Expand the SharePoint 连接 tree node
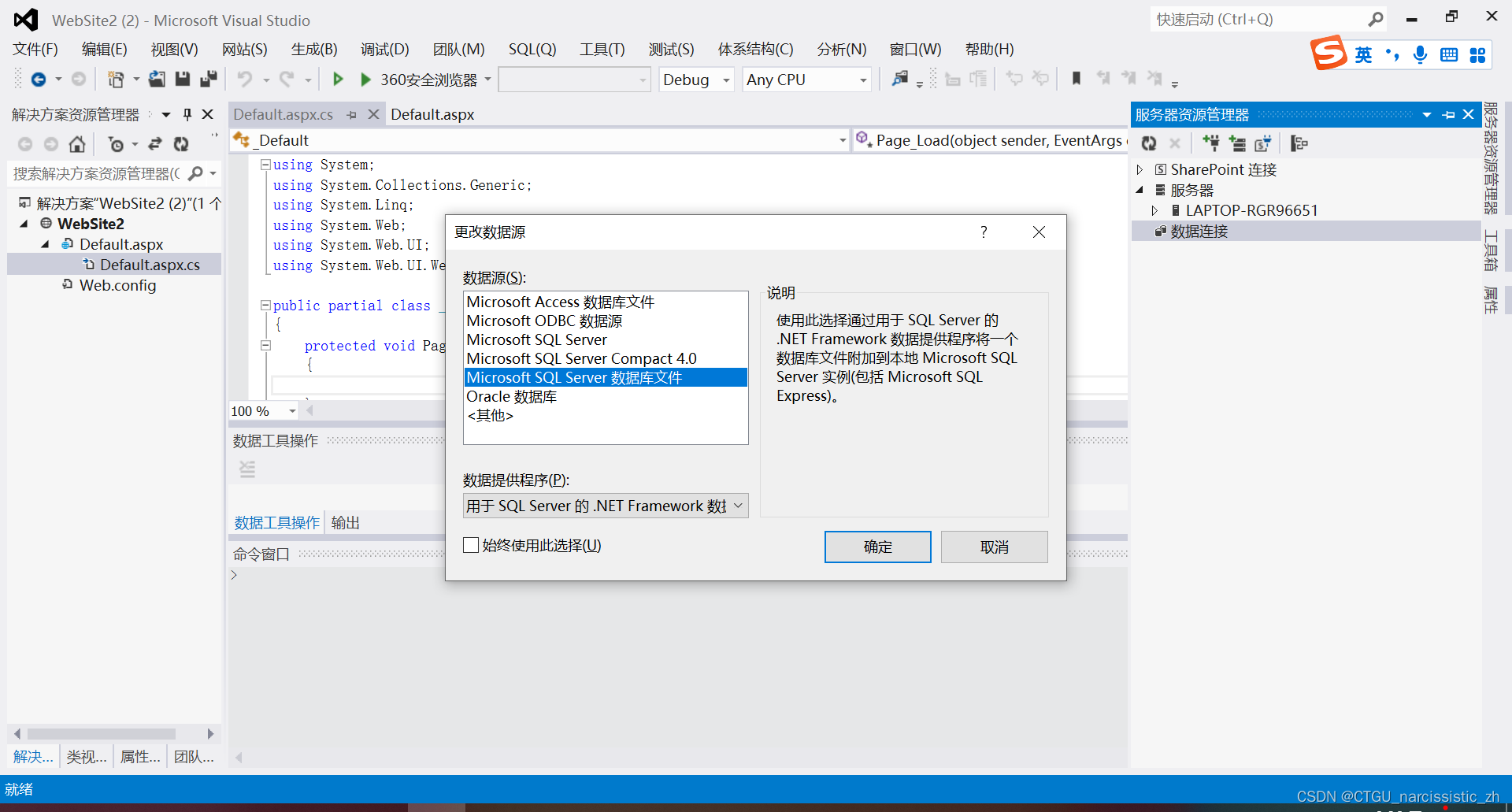The width and height of the screenshot is (1512, 812). 1140,169
